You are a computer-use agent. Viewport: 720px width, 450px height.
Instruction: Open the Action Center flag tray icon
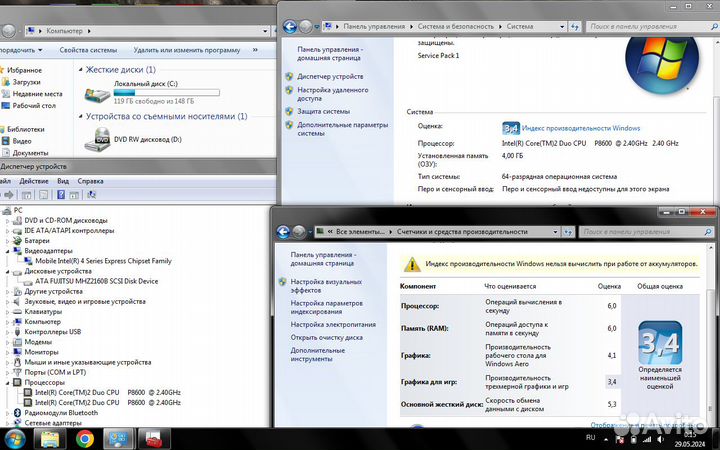tap(619, 439)
